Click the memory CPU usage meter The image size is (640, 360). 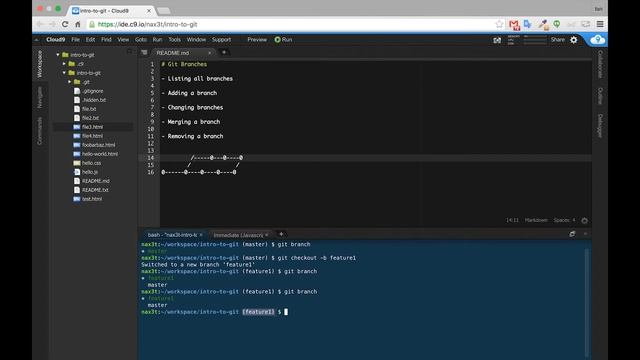click(x=527, y=40)
